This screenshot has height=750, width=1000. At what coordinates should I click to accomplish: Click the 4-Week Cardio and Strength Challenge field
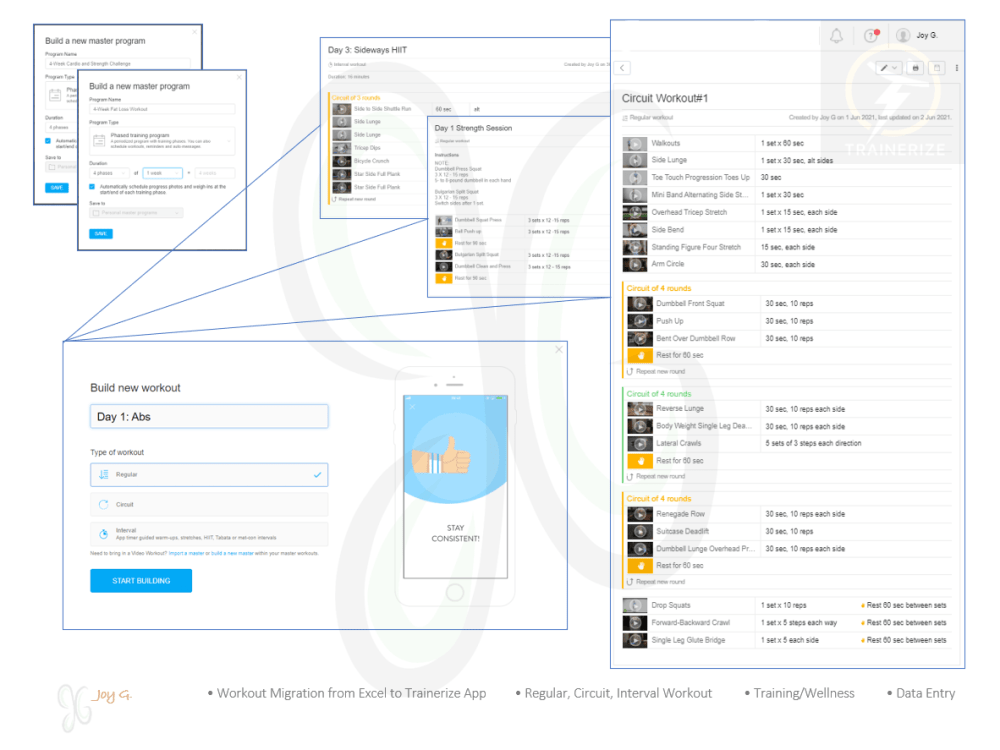(x=117, y=64)
